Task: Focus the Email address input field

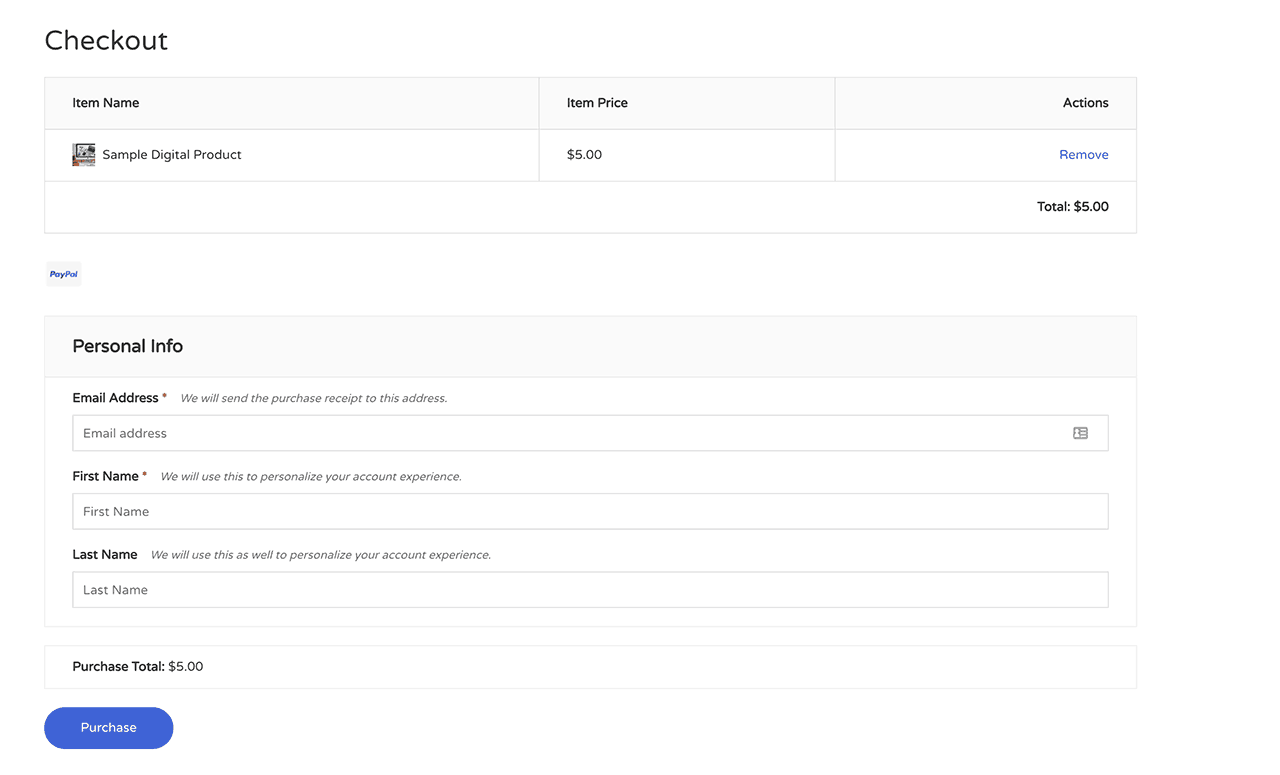Action: click(x=590, y=433)
